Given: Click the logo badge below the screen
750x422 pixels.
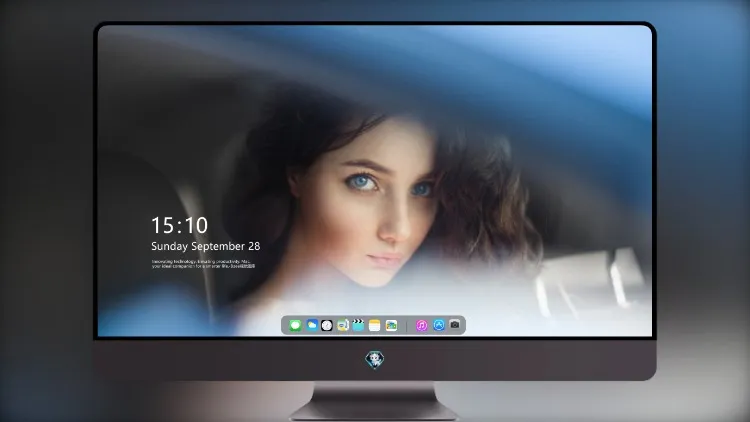Looking at the screenshot, I should click(375, 360).
